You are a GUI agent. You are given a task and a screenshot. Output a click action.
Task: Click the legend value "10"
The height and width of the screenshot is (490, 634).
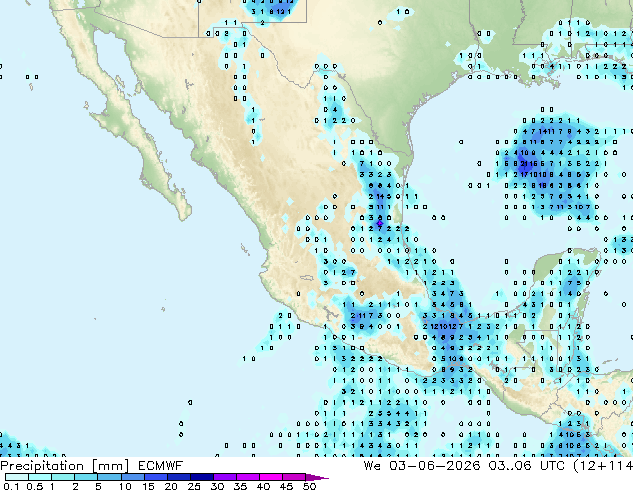(125, 486)
